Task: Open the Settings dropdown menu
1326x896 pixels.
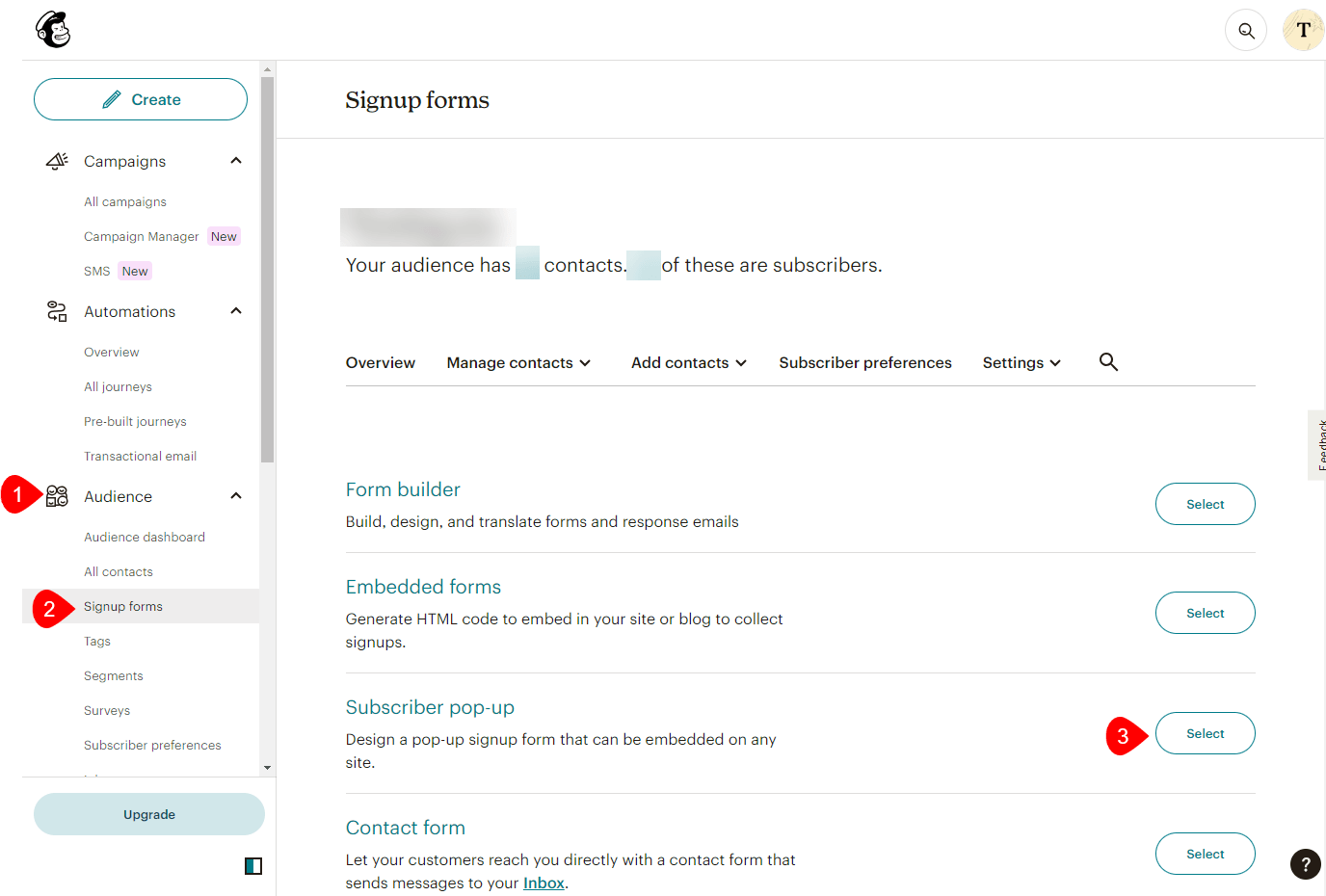Action: tap(1021, 363)
